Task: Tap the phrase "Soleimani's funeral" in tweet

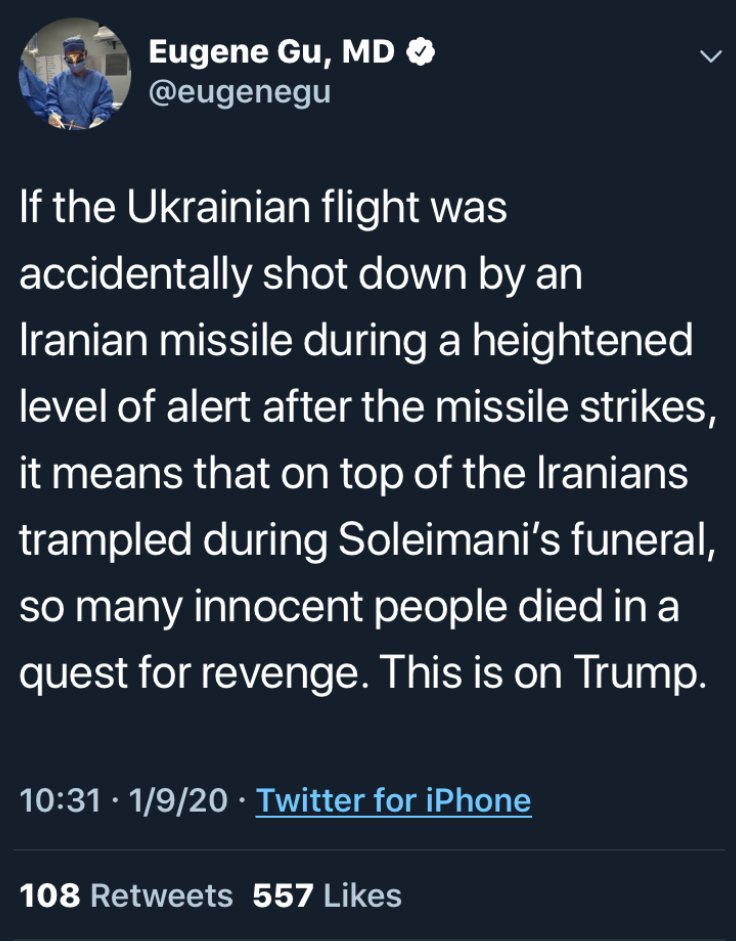Action: pos(526,538)
